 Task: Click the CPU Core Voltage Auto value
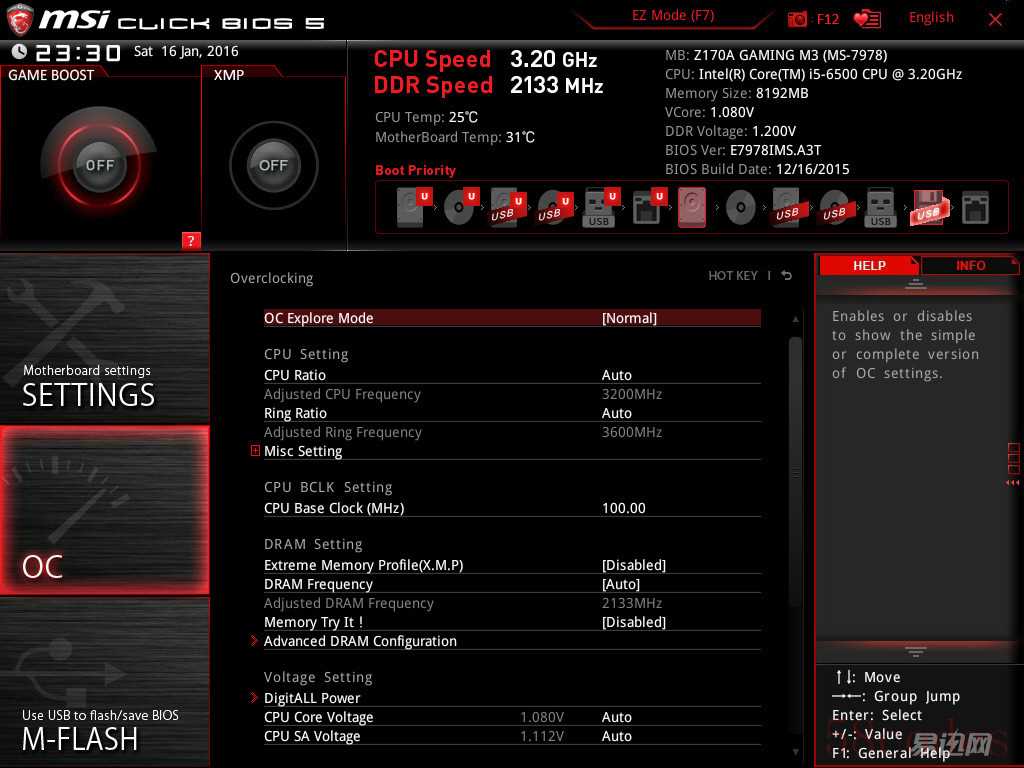[x=616, y=717]
